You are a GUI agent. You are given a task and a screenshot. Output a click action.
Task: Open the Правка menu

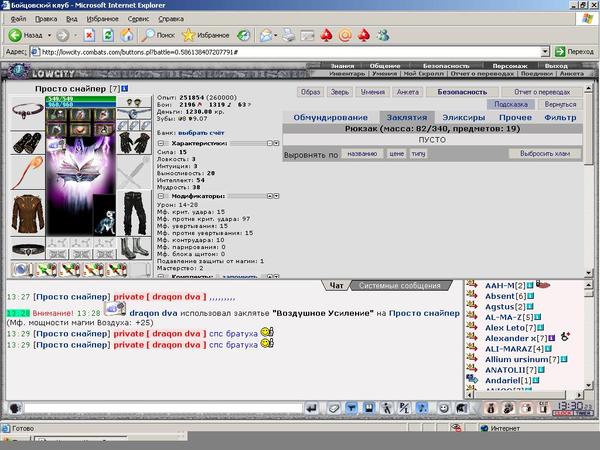[x=46, y=19]
